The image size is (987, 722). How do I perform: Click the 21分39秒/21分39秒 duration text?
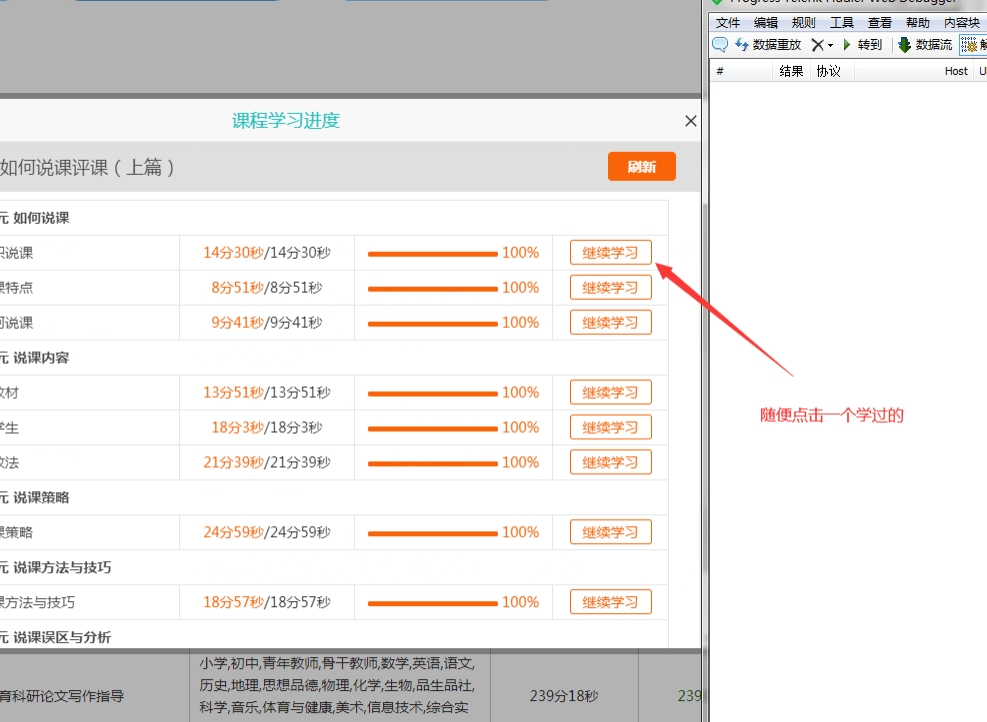tap(267, 462)
